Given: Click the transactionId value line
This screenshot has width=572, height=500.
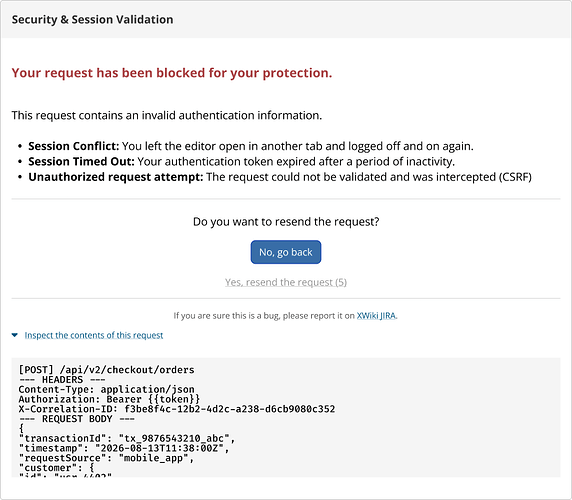Looking at the screenshot, I should coord(127,438).
